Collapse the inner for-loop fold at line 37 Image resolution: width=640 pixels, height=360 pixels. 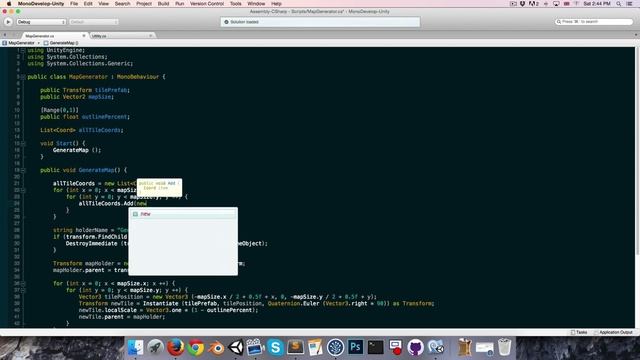tap(23, 290)
